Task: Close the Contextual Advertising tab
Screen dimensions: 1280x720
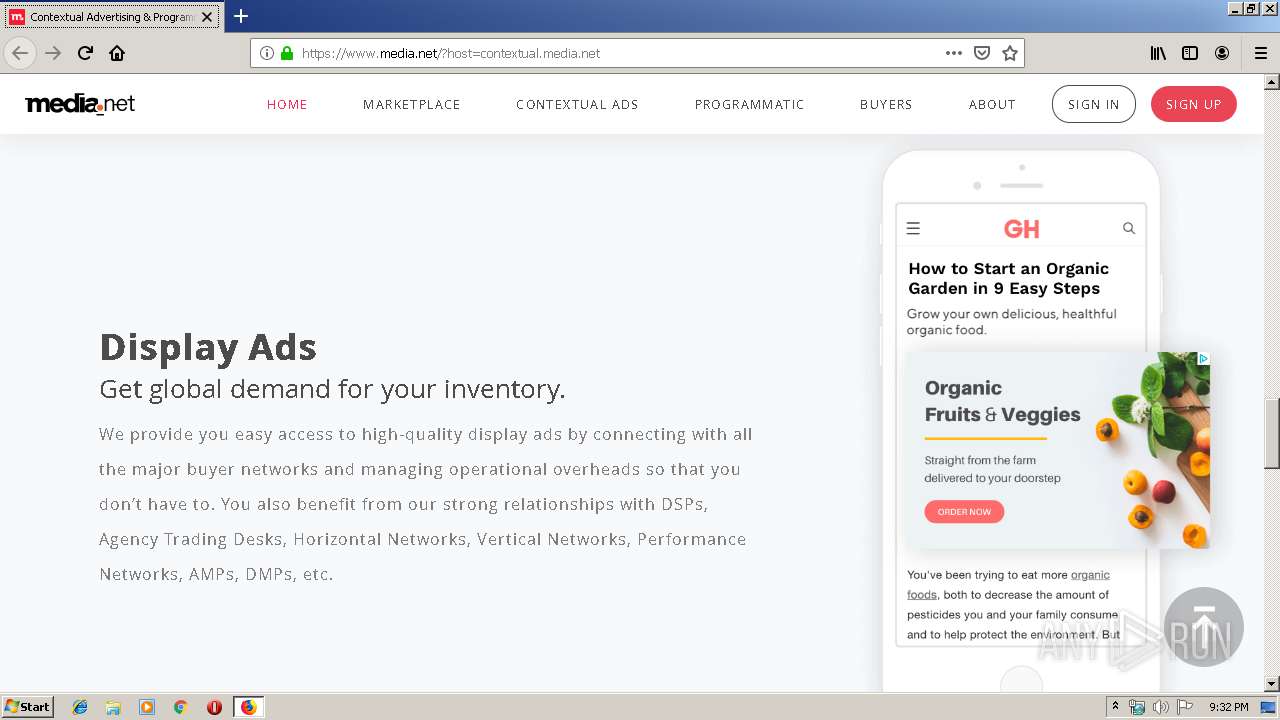Action: (207, 17)
